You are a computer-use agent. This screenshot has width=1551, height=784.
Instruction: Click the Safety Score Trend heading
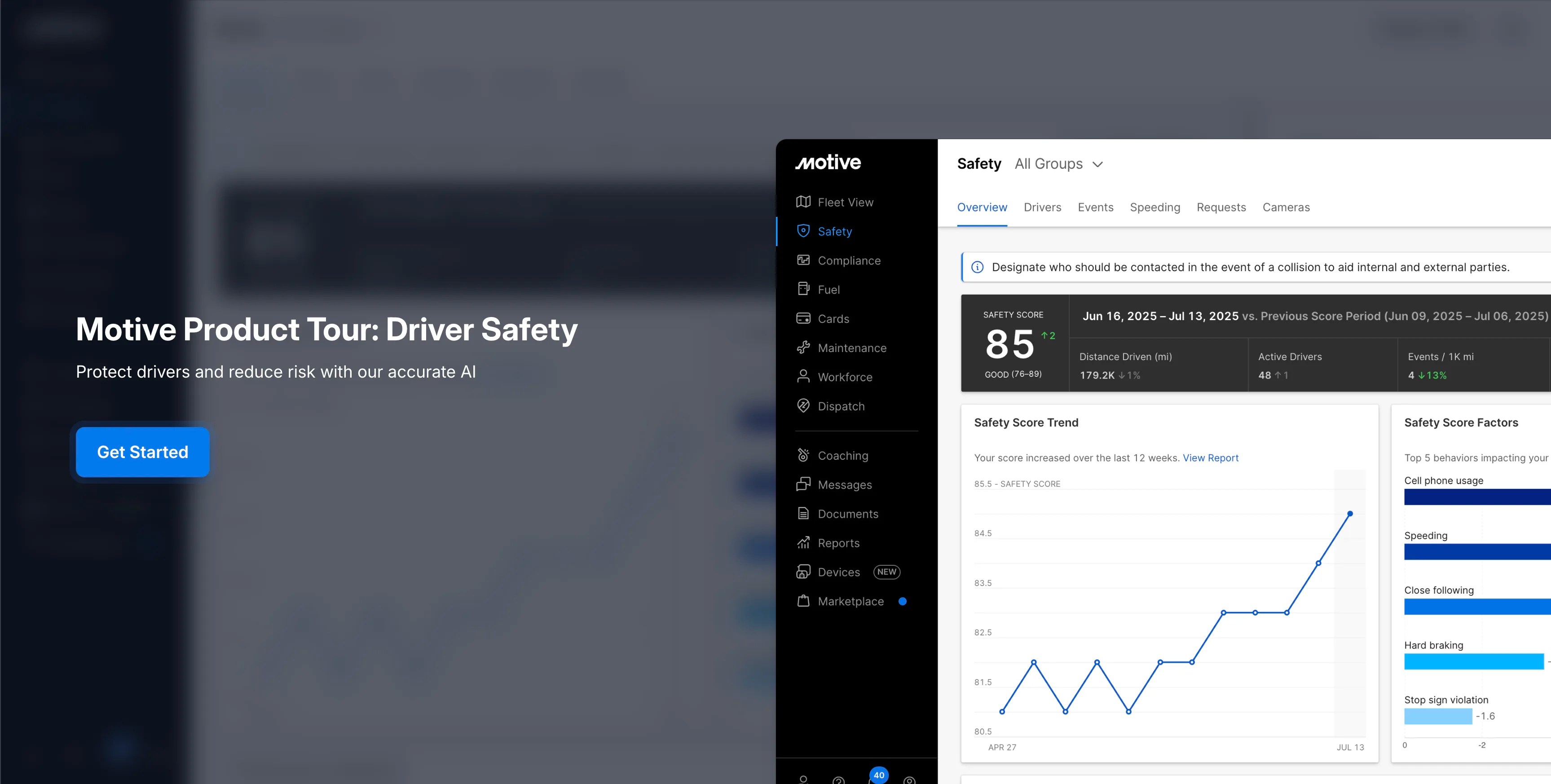pyautogui.click(x=1026, y=423)
